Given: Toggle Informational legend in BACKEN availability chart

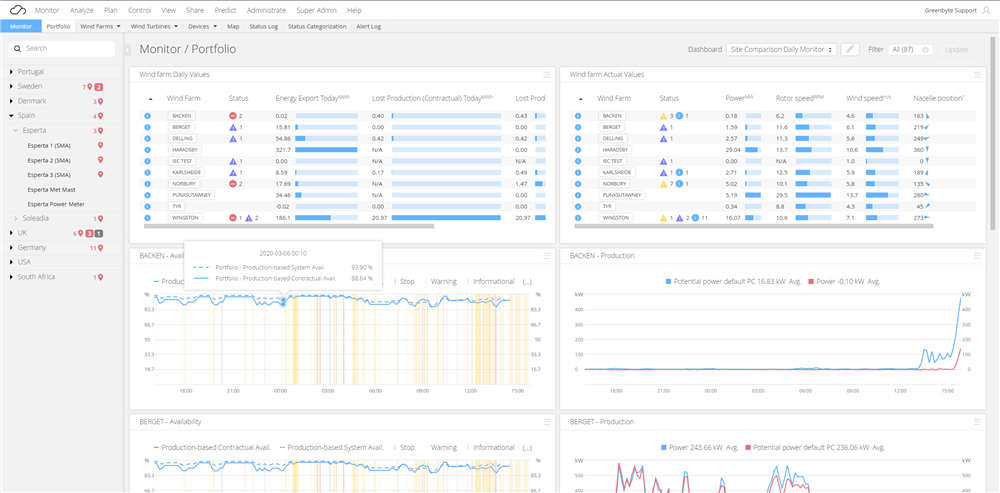Looking at the screenshot, I should [490, 281].
